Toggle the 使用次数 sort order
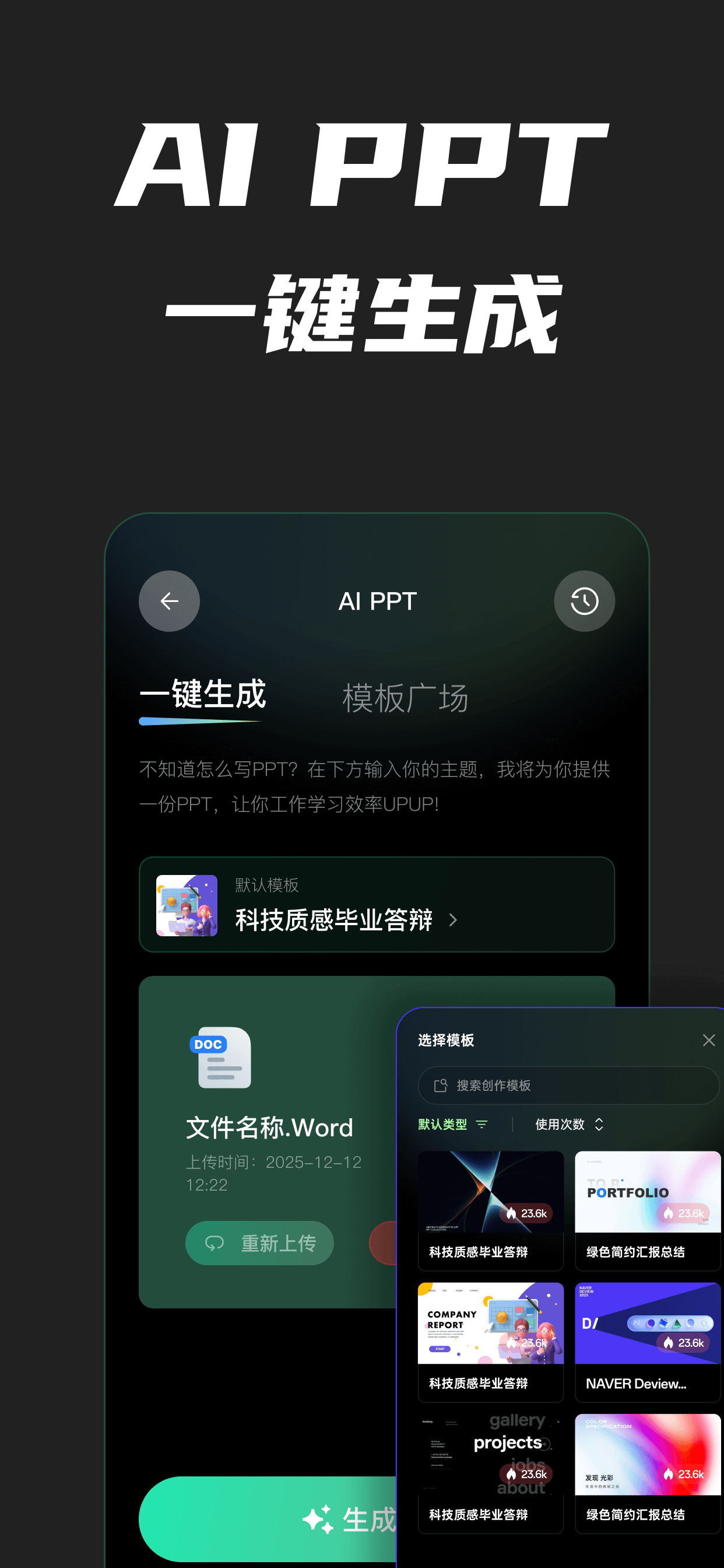Image resolution: width=724 pixels, height=1568 pixels. 570,1124
